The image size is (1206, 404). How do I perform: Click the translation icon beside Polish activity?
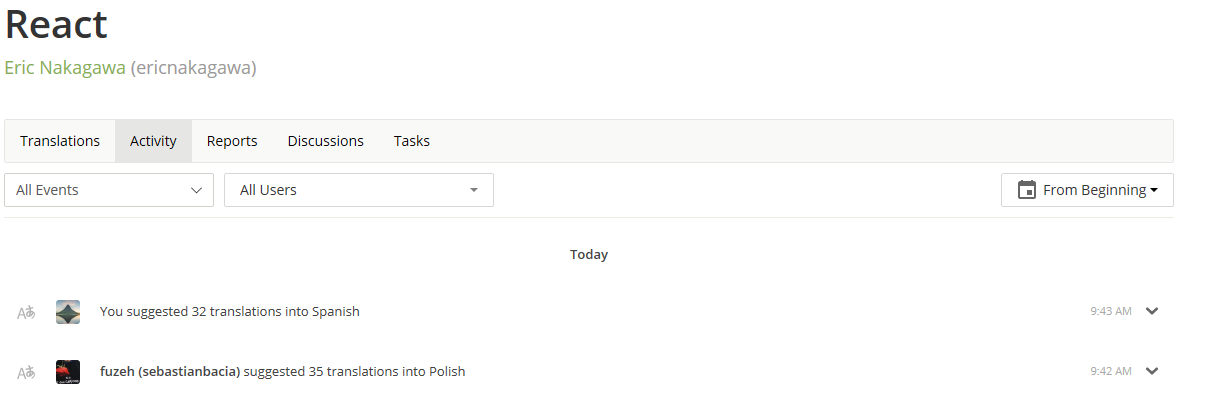[x=26, y=372]
